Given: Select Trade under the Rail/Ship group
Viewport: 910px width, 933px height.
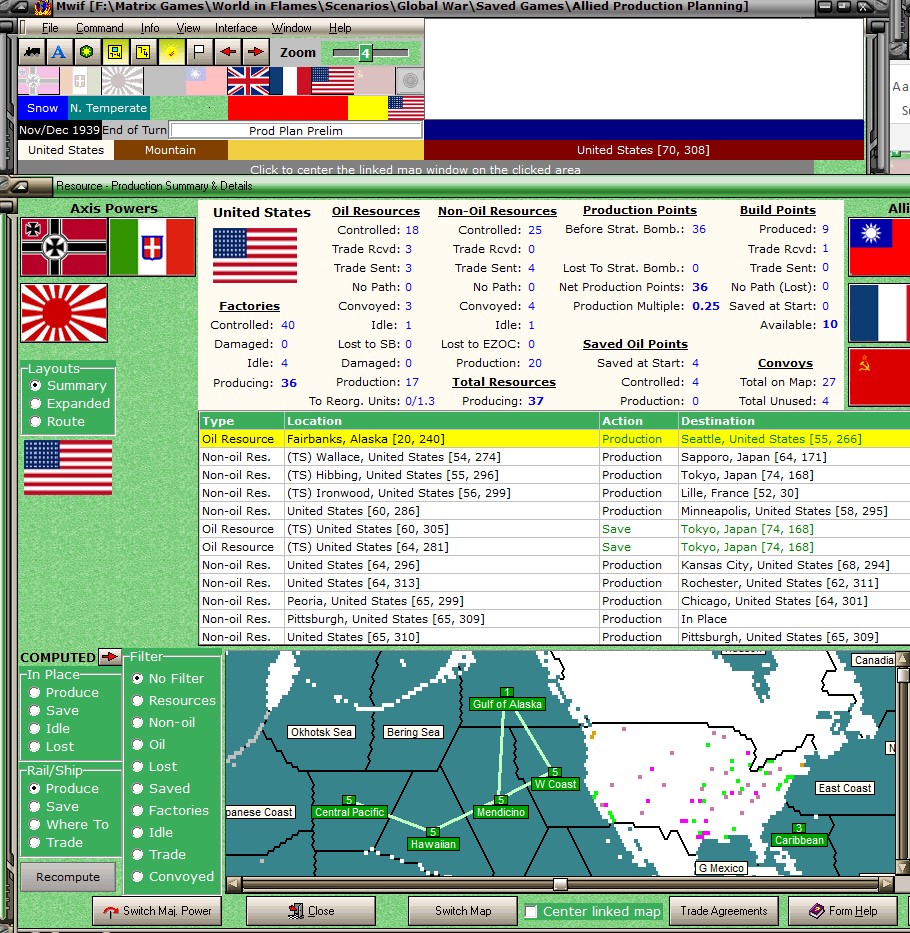Looking at the screenshot, I should point(35,843).
